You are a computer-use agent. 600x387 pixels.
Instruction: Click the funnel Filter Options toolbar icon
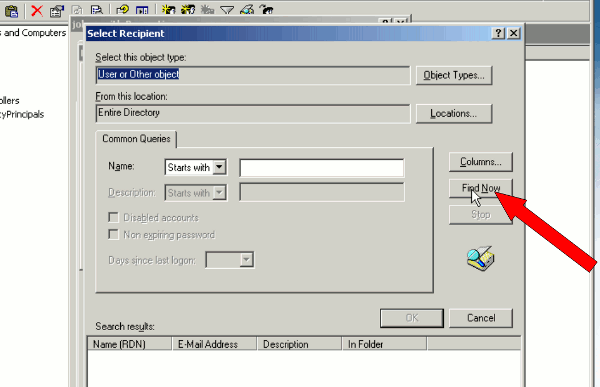tap(227, 10)
